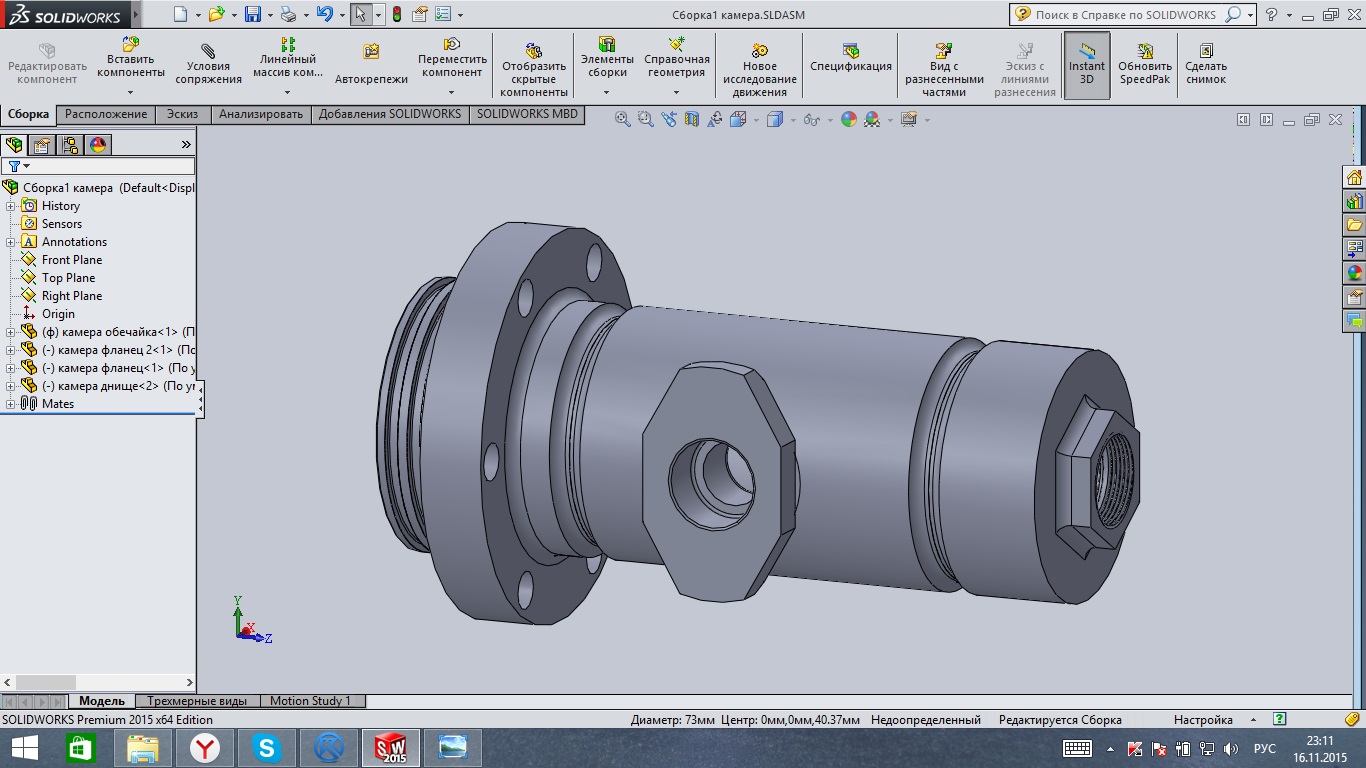Toggle the rebuild traffic light icon
This screenshot has height=768, width=1366.
tap(397, 15)
